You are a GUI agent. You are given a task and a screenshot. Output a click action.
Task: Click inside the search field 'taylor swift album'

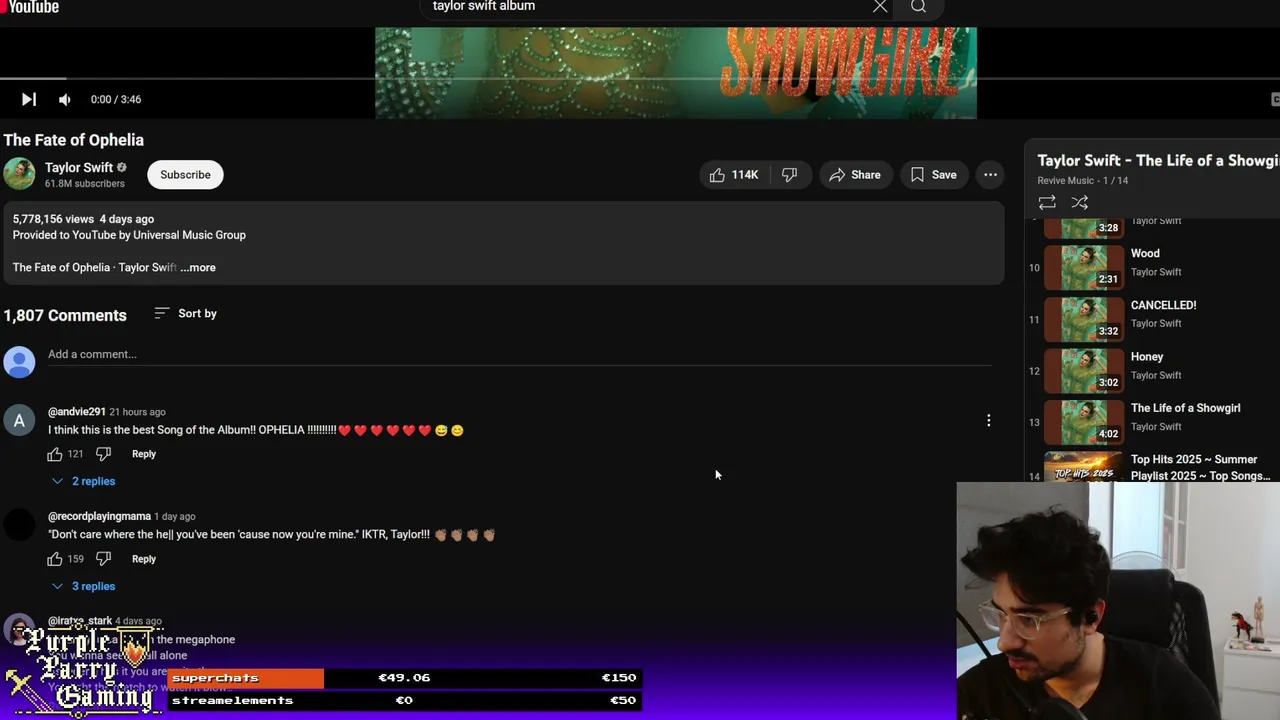645,7
